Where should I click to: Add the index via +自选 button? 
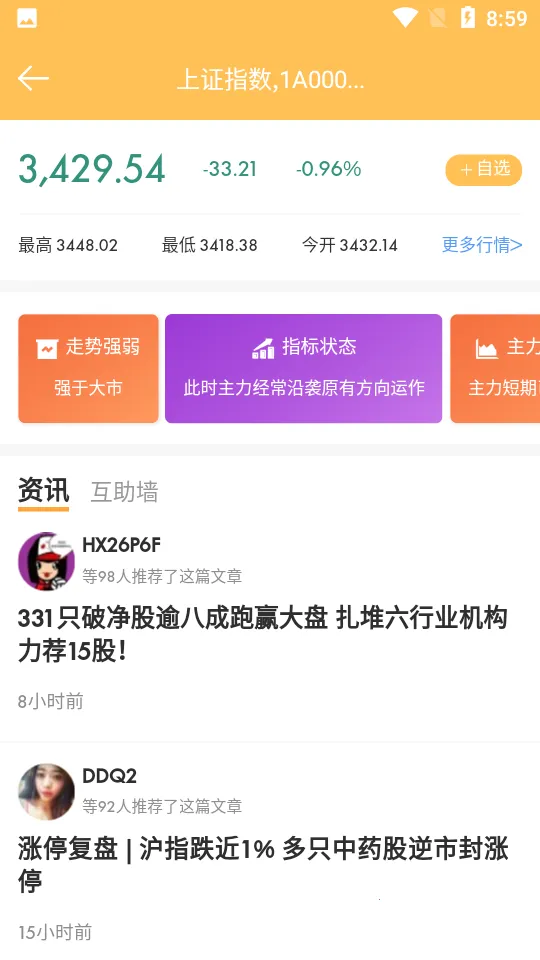point(484,170)
